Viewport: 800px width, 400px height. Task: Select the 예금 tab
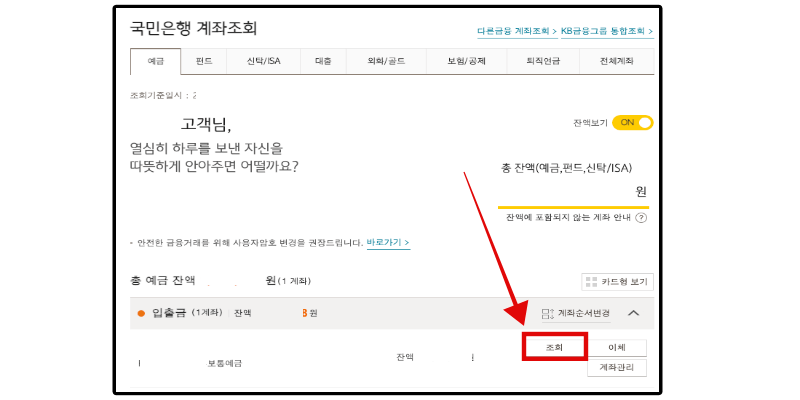point(156,61)
